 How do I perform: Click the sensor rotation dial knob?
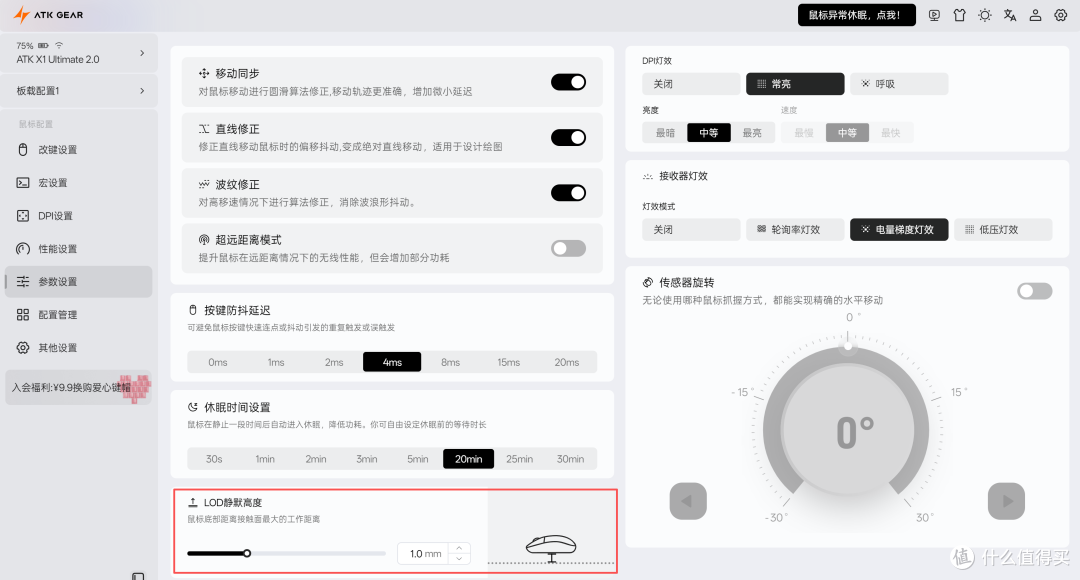point(848,346)
